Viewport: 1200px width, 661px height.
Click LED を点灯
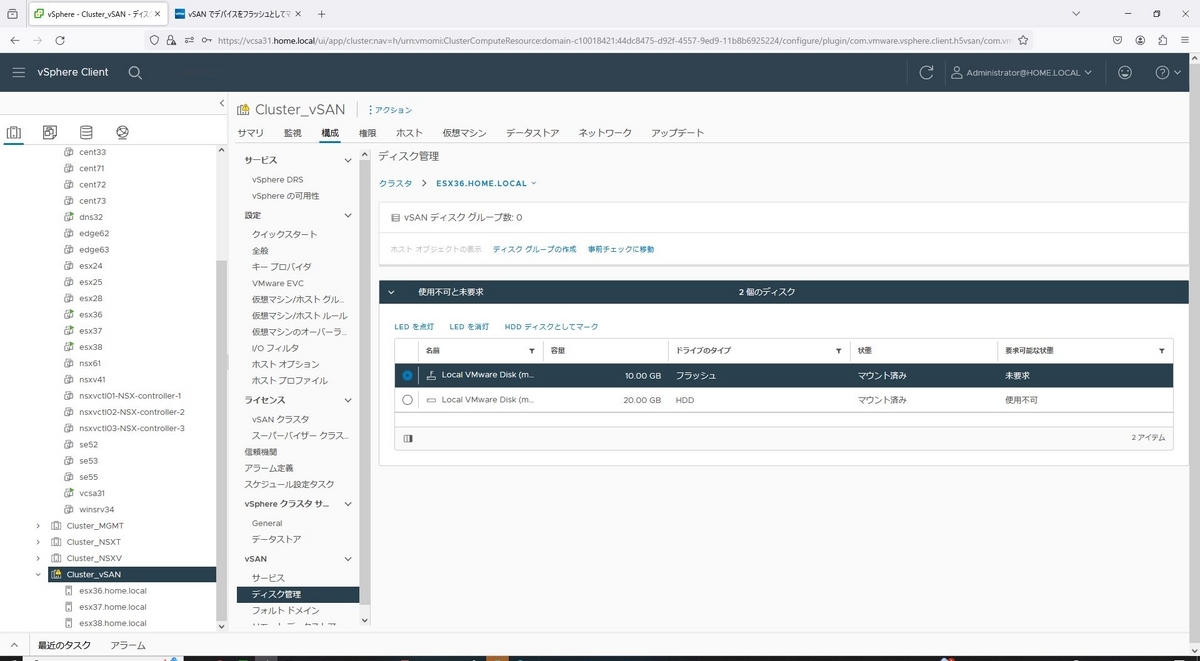point(414,327)
